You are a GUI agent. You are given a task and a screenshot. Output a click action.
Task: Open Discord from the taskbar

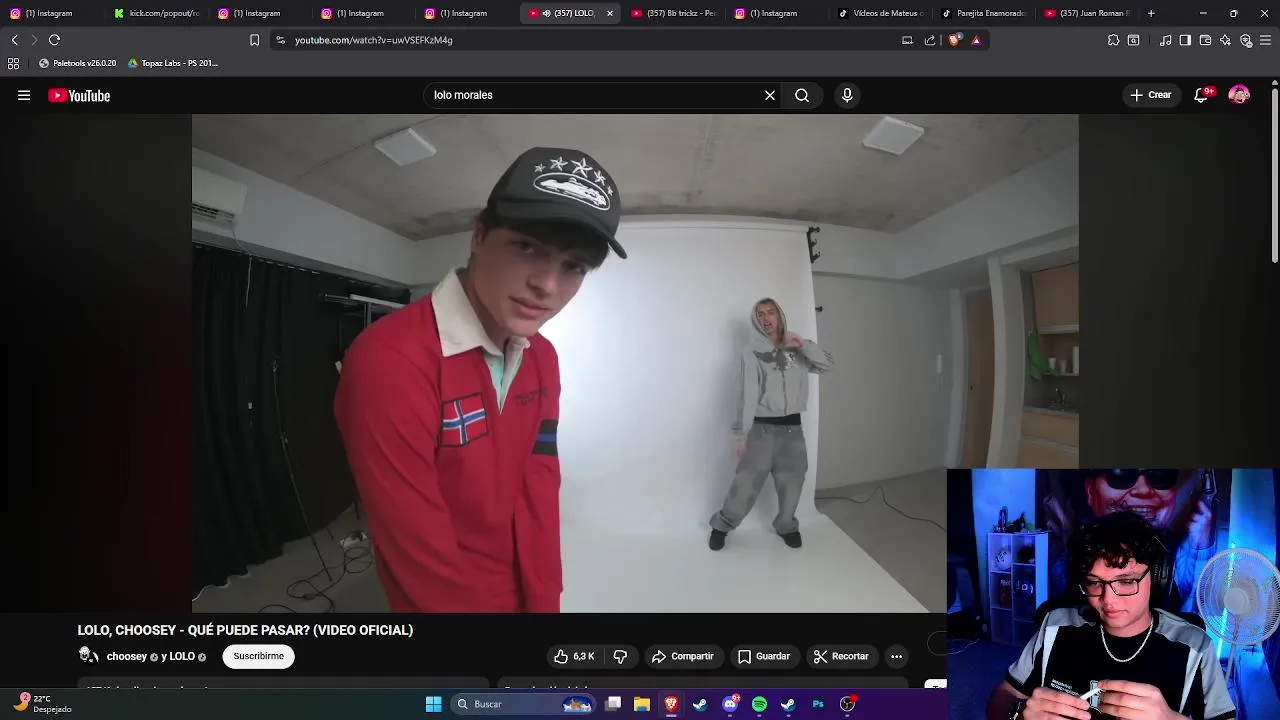click(x=730, y=704)
